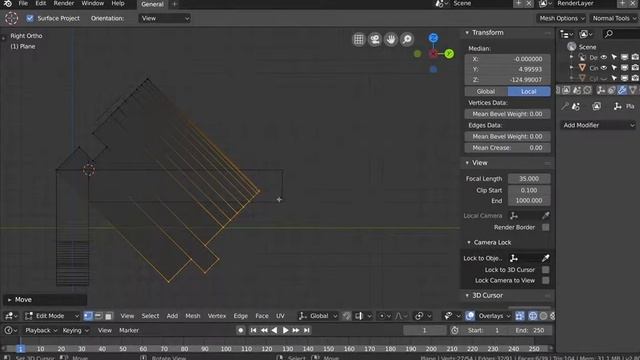Screen dimensions: 640x360
Task: Toggle X-ray display button
Action: (520, 316)
